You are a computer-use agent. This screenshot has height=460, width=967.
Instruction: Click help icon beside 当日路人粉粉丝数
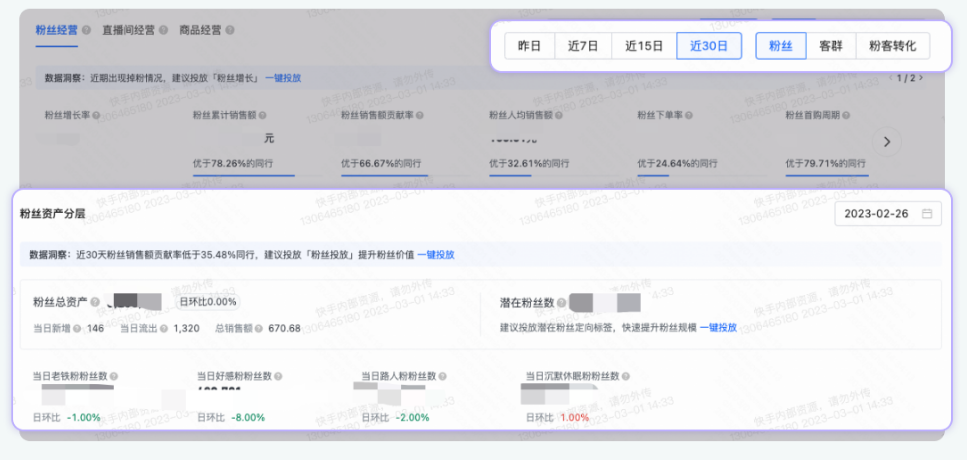443,376
